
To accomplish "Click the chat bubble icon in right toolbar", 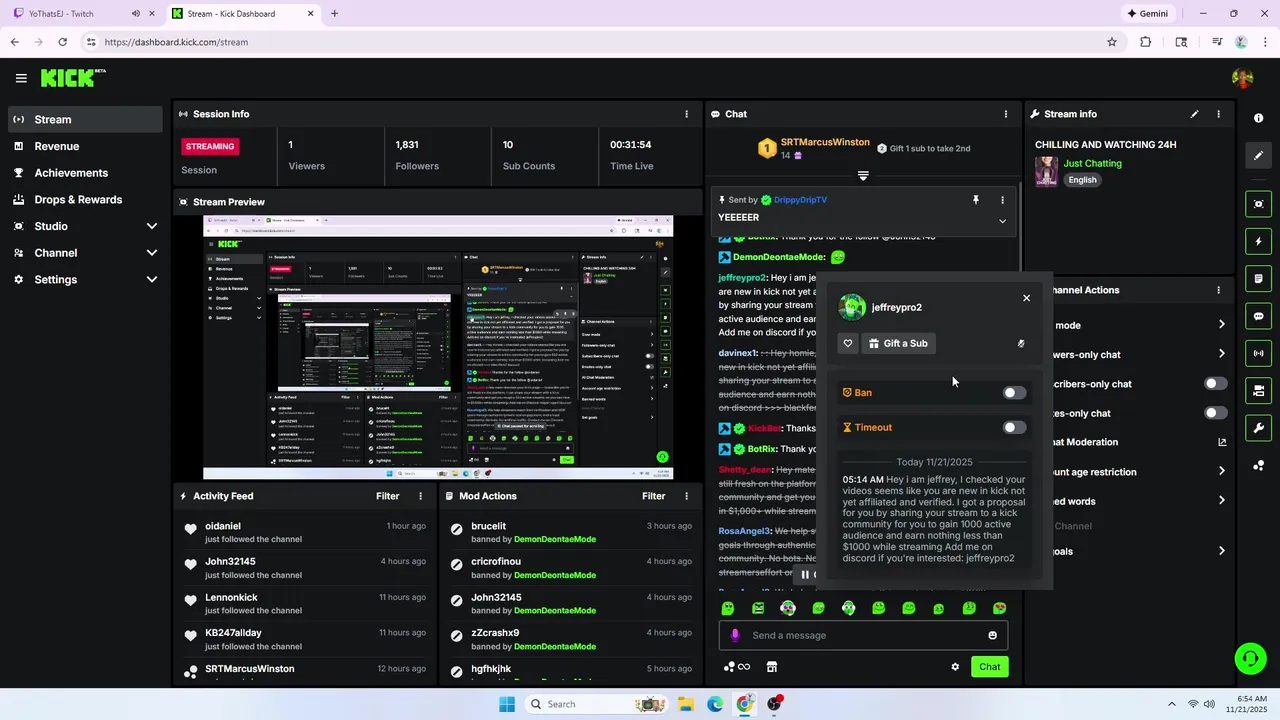I will point(1258,316).
